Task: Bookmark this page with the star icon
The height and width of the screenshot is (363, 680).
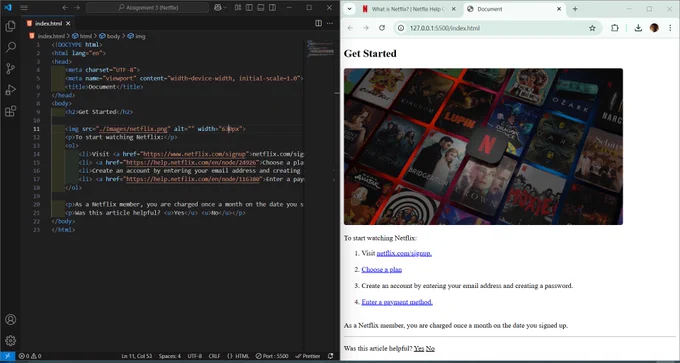Action: point(592,28)
